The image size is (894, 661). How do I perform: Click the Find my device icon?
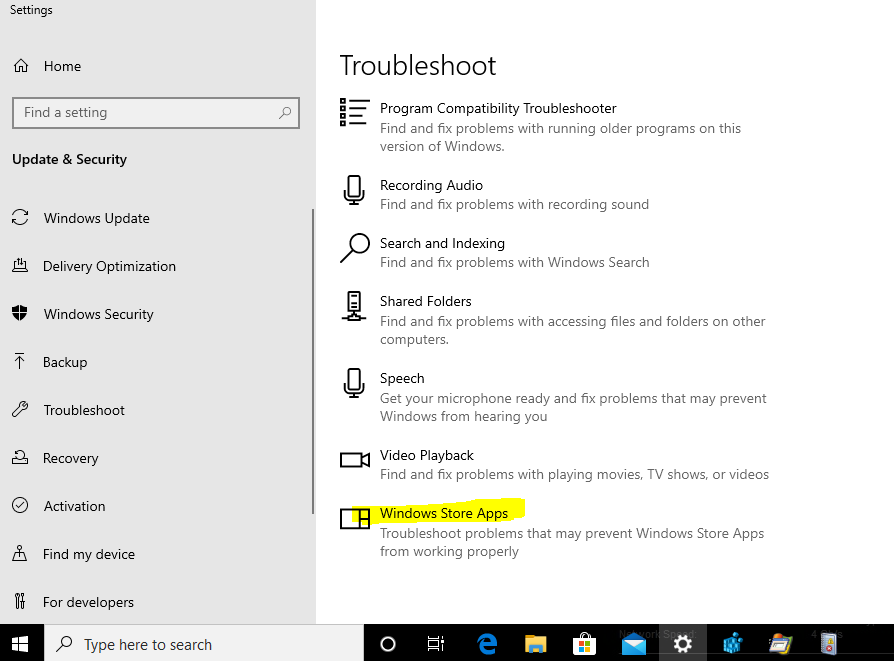point(20,553)
